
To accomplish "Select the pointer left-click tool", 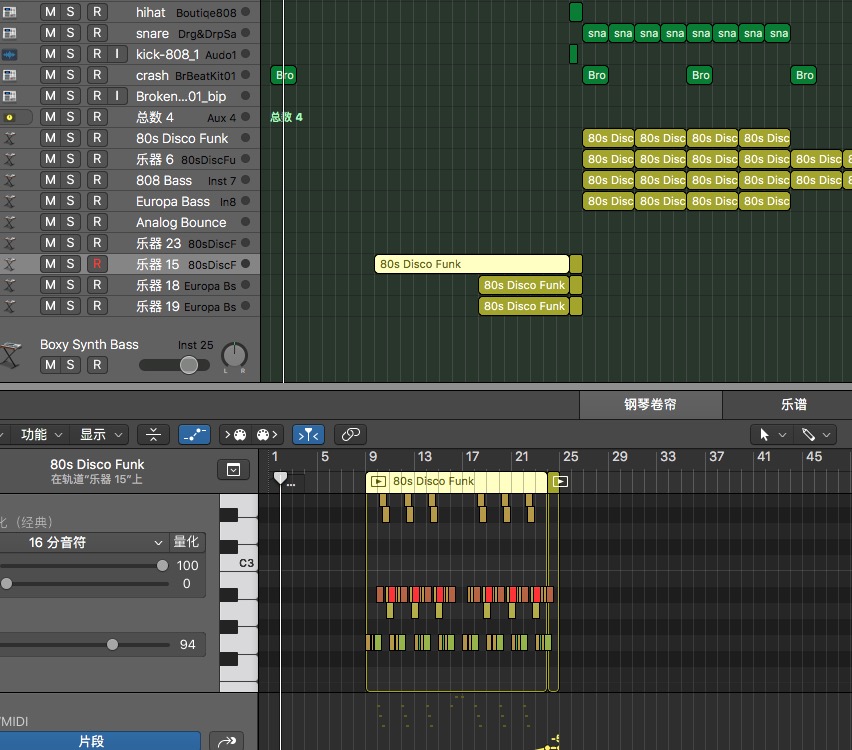I will [x=764, y=434].
